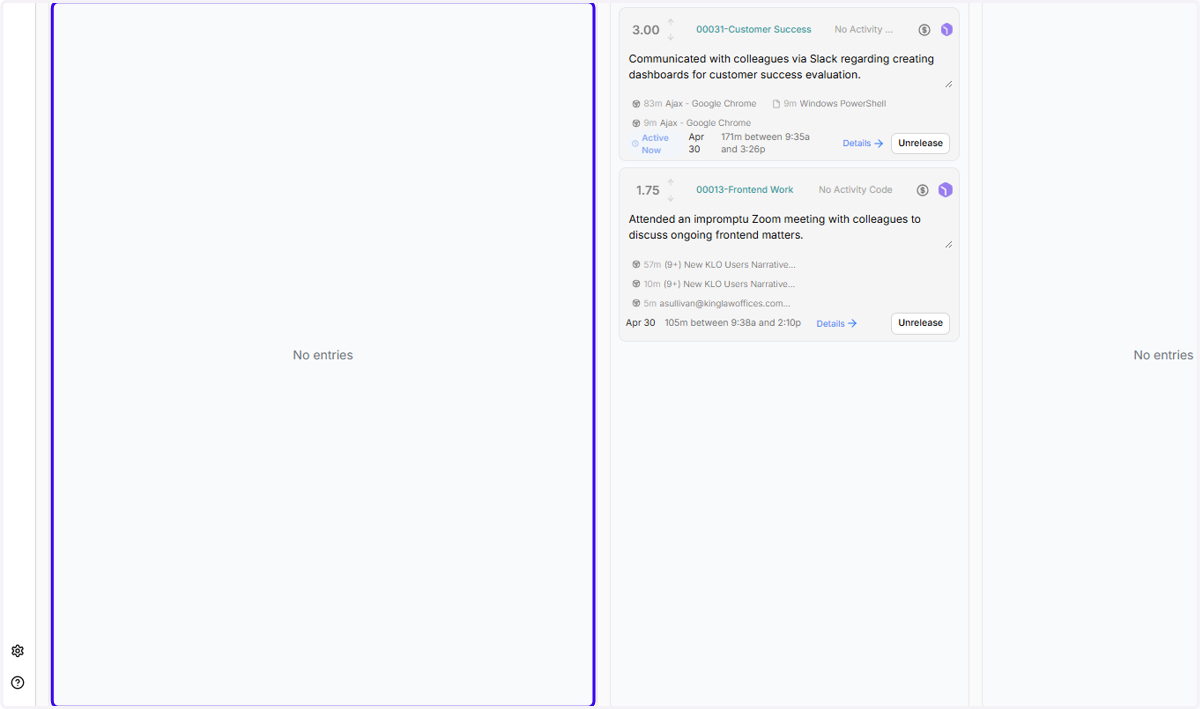Click the 1.75 hours value field
1200x709 pixels.
click(x=648, y=190)
